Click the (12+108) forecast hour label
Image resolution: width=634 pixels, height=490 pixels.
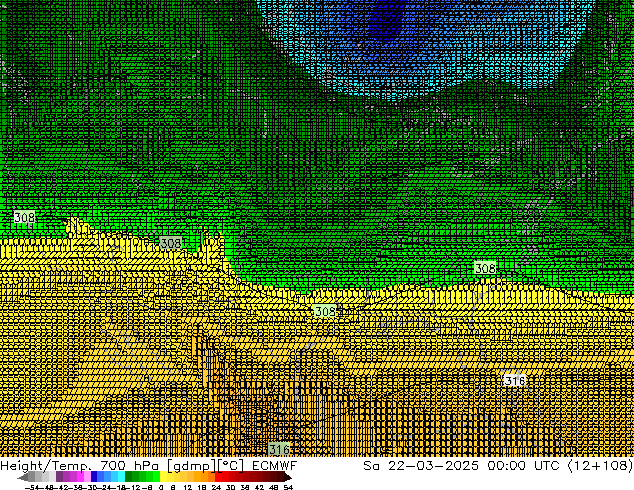click(597, 466)
